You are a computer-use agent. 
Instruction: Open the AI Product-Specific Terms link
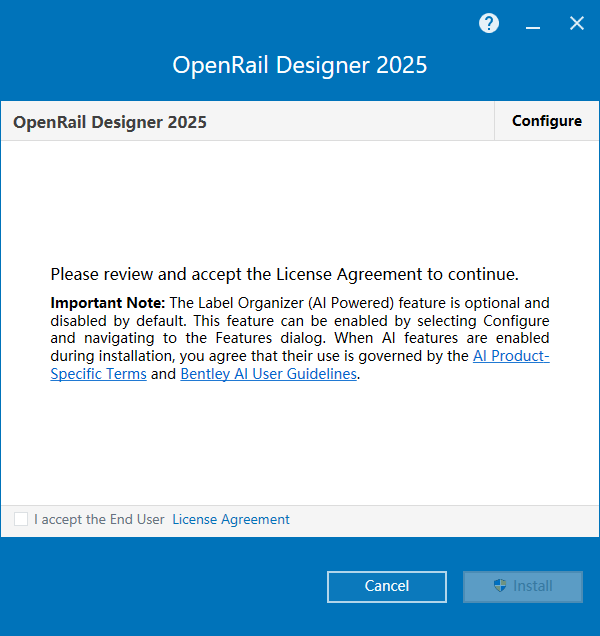pyautogui.click(x=511, y=356)
